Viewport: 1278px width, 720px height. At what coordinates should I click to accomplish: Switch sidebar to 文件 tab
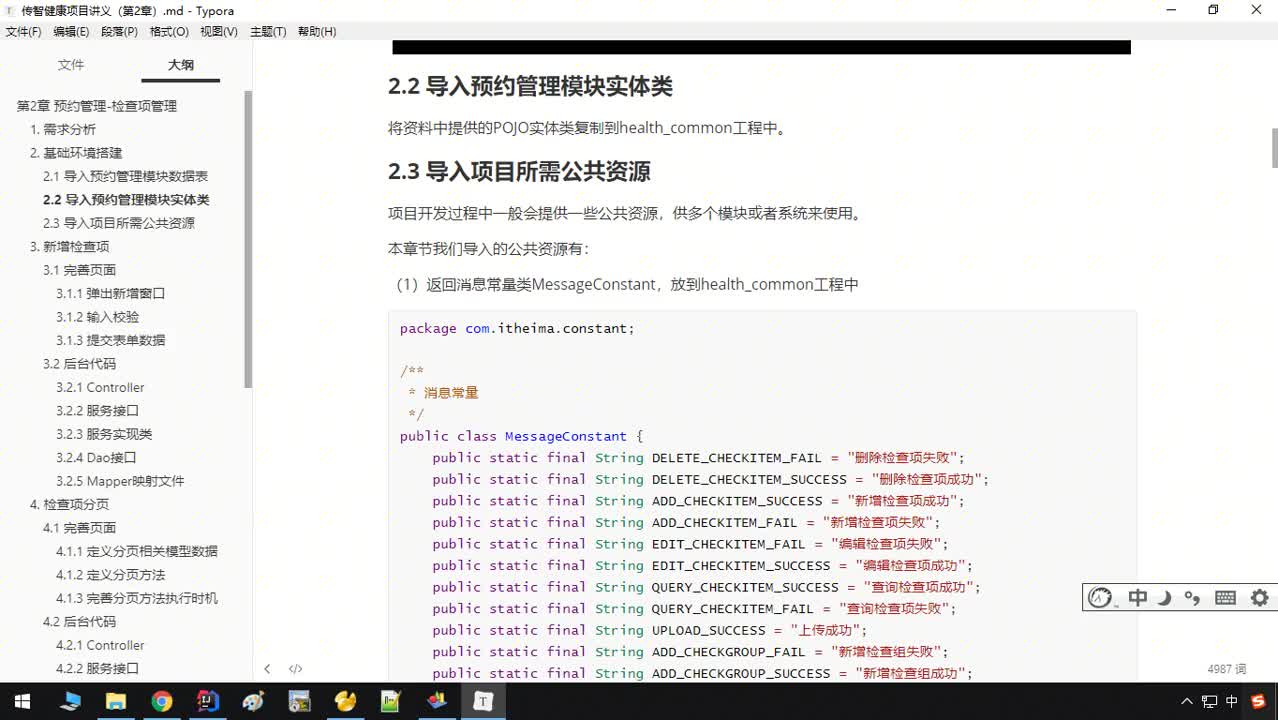click(x=71, y=65)
